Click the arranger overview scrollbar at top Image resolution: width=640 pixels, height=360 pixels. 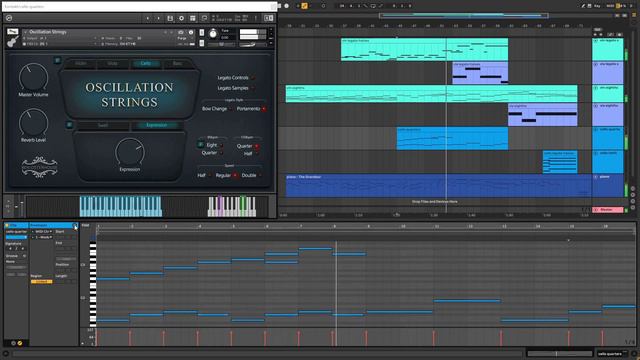(464, 16)
